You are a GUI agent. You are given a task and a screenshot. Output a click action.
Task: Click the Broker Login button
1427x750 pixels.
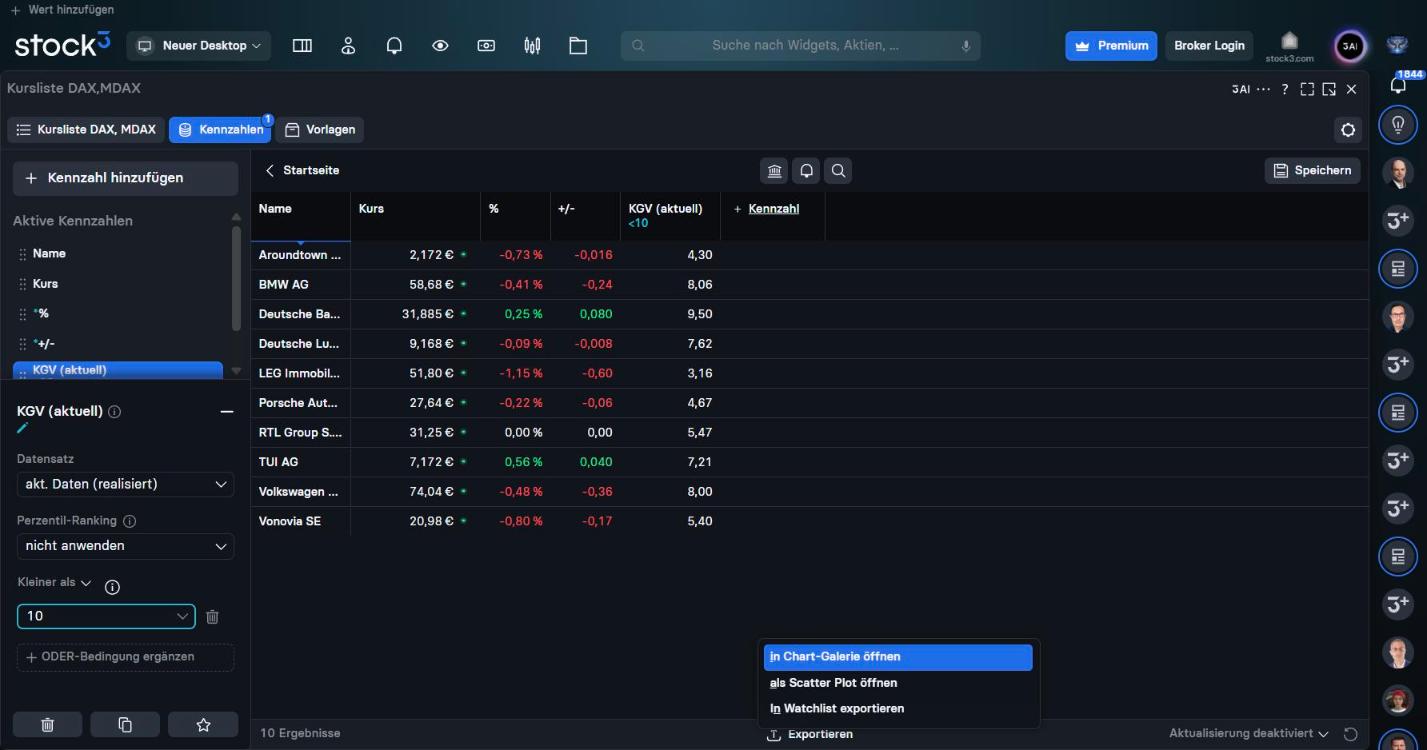1209,46
